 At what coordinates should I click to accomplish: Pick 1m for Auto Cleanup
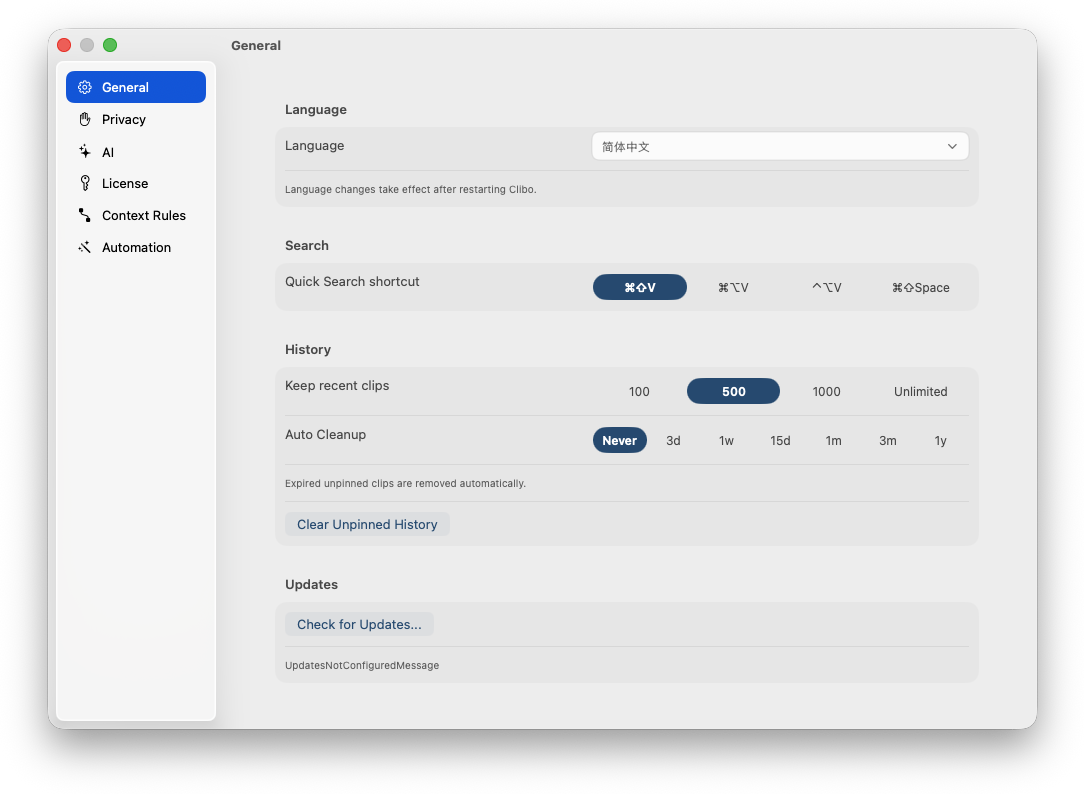point(834,440)
